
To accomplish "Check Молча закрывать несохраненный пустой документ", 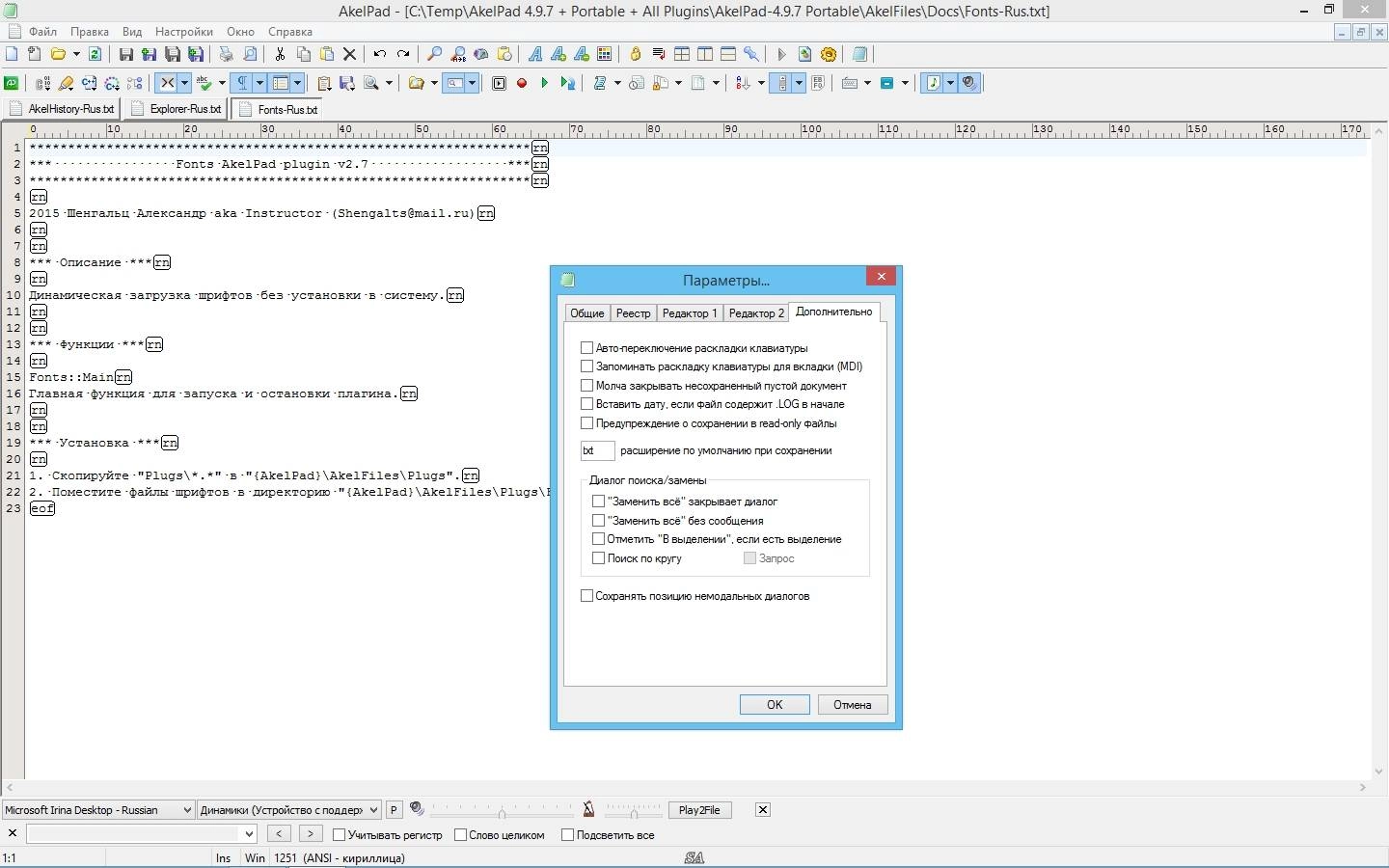I will point(586,385).
